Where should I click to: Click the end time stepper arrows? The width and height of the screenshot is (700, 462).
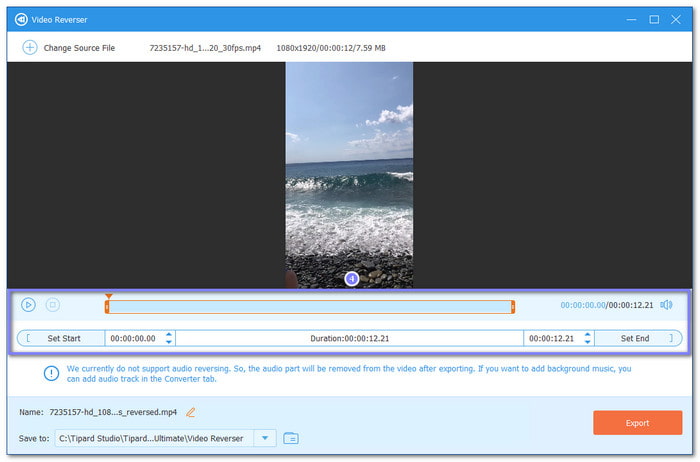pos(586,339)
